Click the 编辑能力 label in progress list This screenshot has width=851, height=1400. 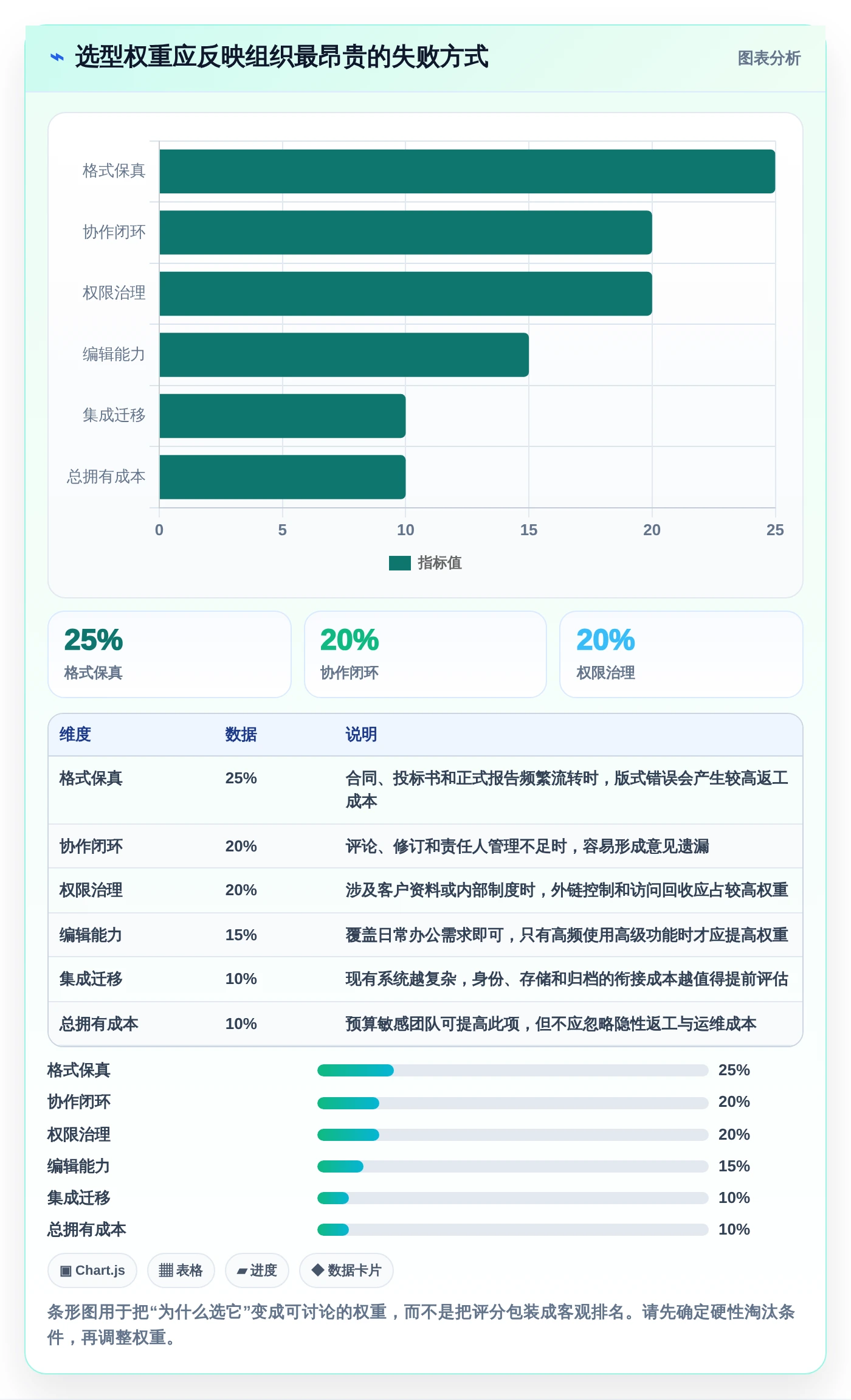pos(79,1166)
